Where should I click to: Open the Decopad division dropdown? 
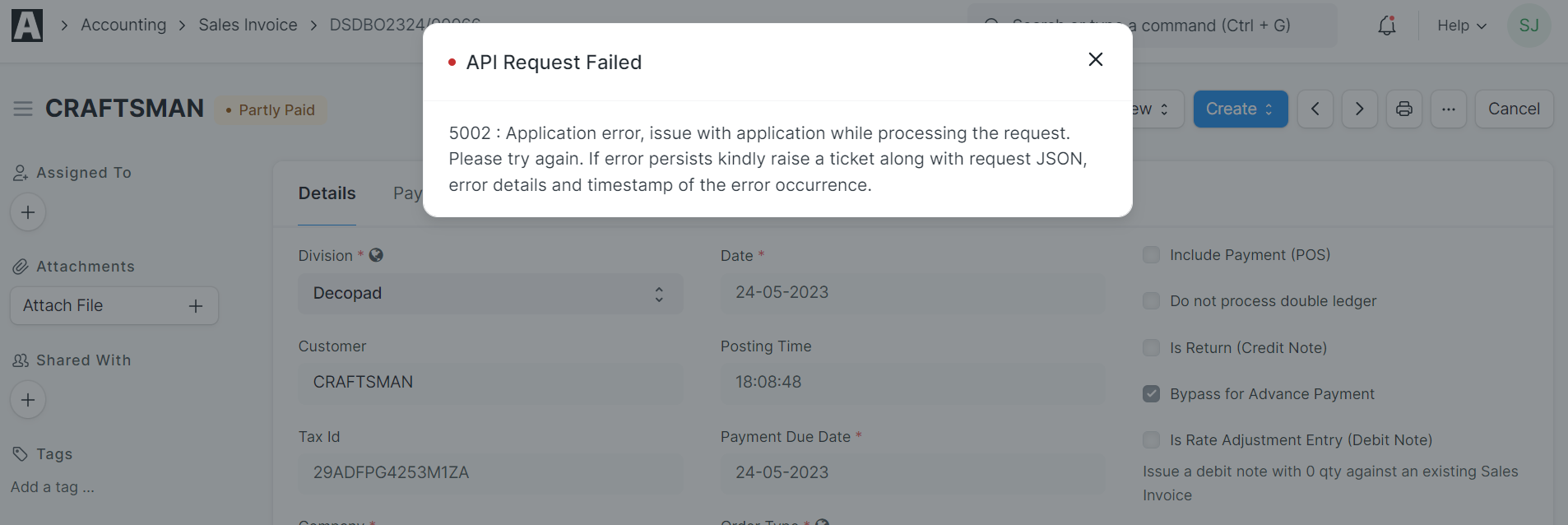491,293
